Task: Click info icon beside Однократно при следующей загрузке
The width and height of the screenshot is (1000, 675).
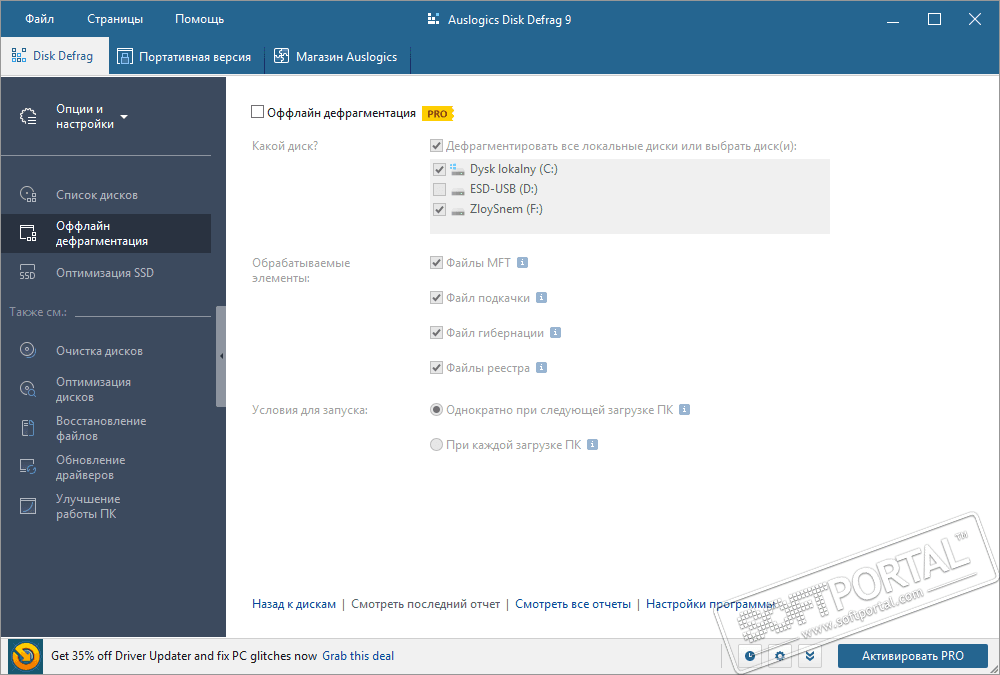Action: (x=684, y=410)
